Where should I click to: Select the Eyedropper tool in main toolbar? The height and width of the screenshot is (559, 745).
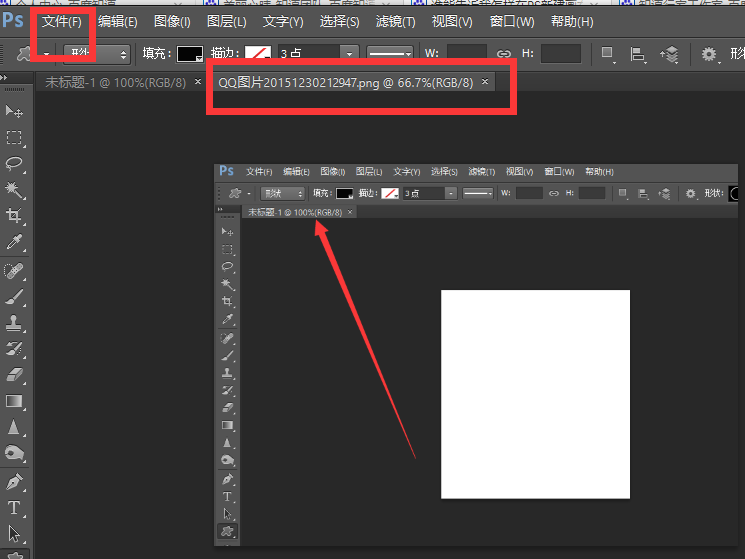point(14,242)
